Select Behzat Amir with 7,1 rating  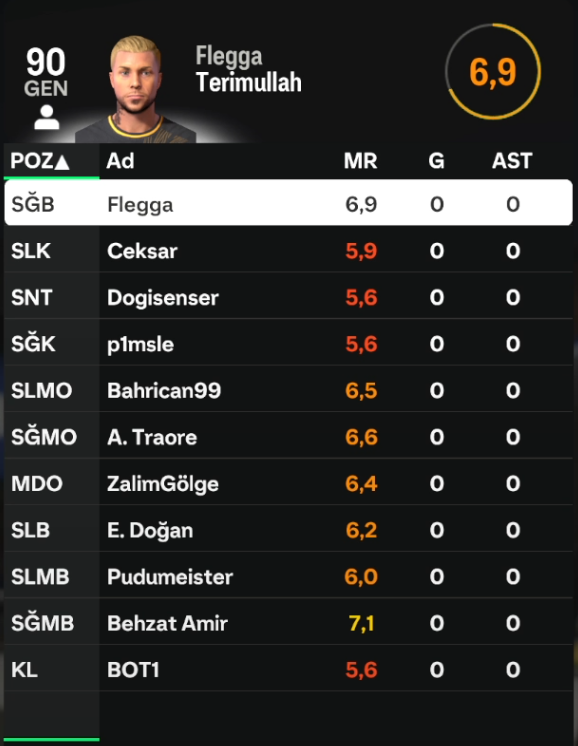[x=288, y=623]
